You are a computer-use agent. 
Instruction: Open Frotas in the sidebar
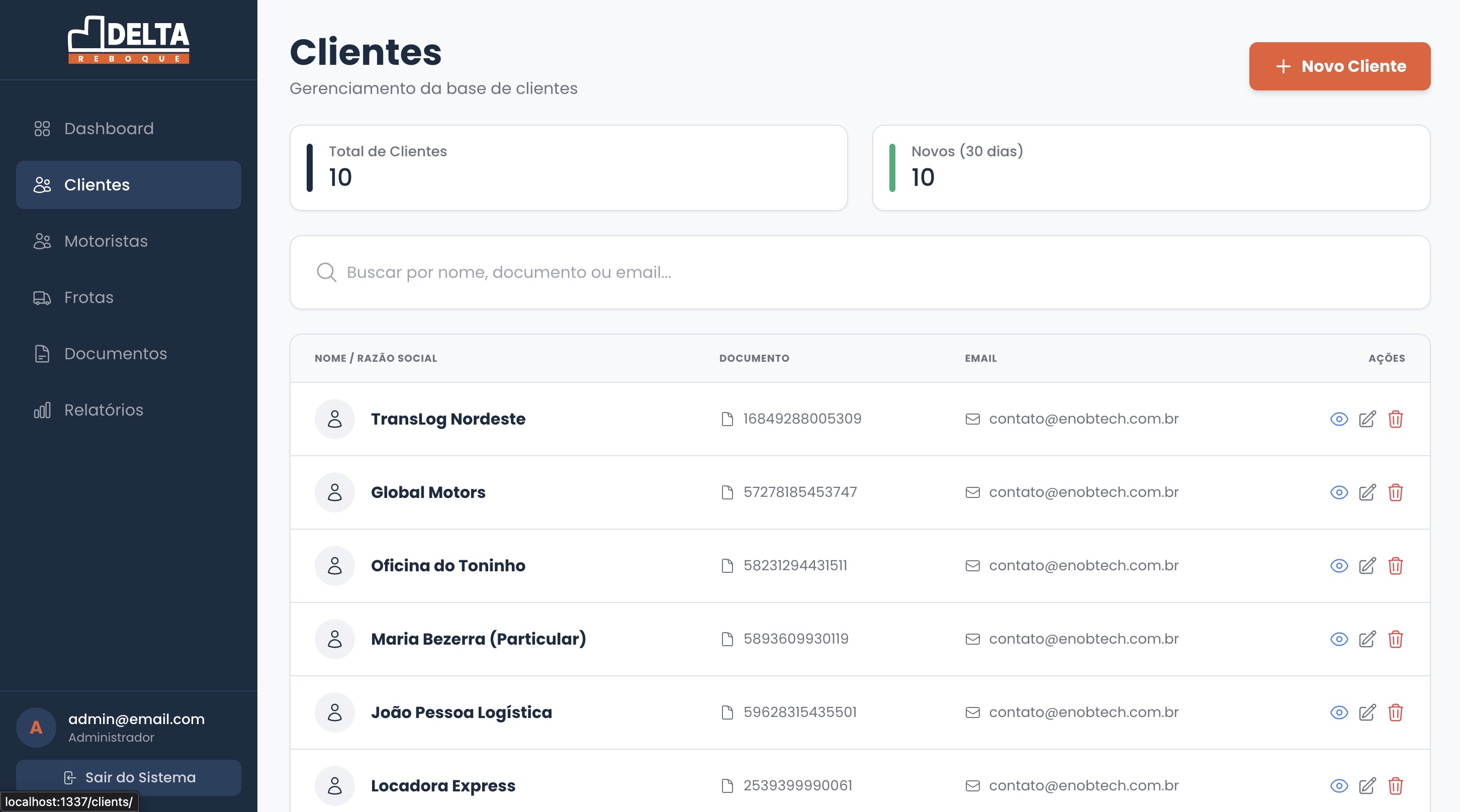88,297
